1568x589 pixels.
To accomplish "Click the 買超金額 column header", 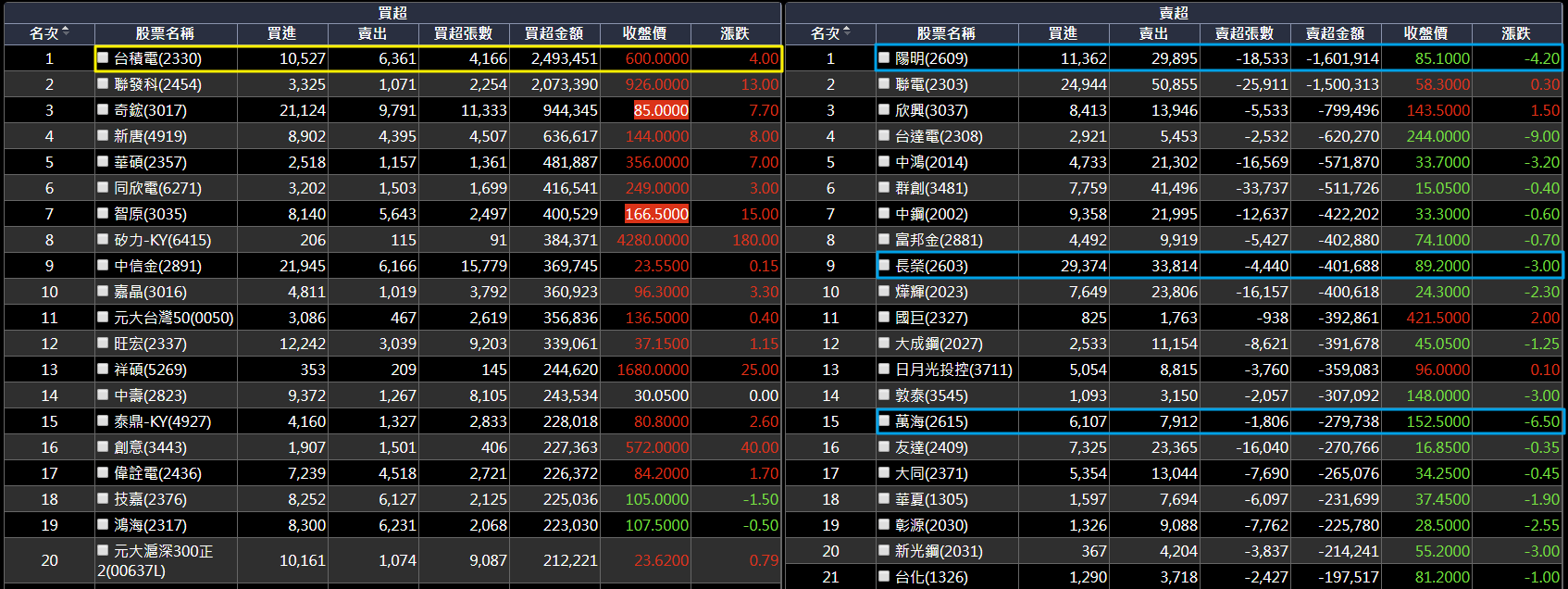I will tap(554, 33).
